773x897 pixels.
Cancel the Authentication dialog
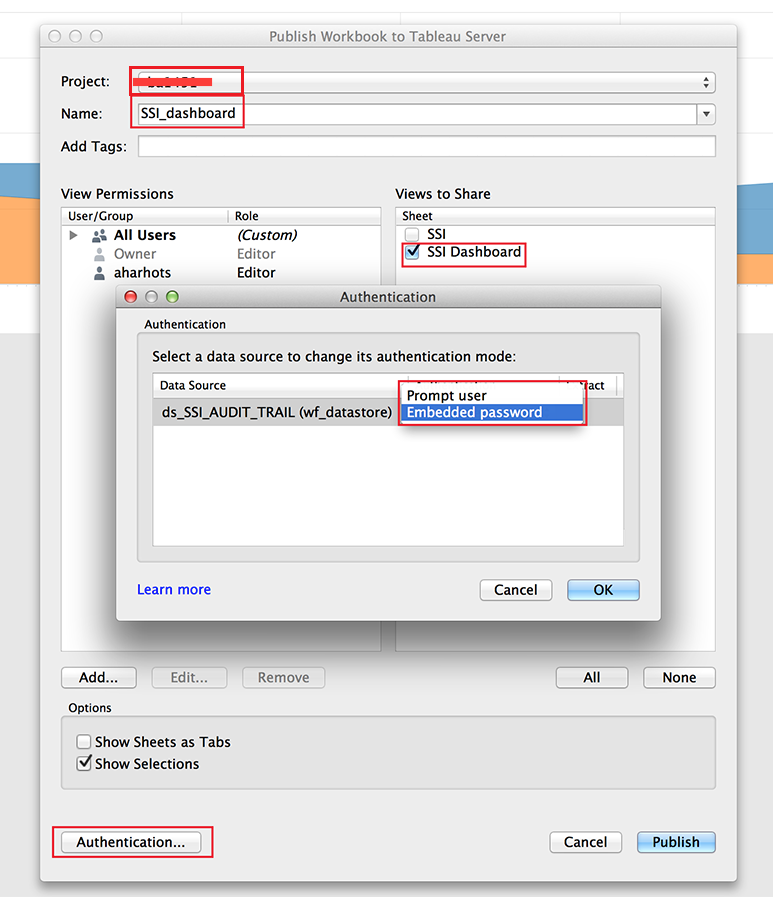pyautogui.click(x=516, y=590)
